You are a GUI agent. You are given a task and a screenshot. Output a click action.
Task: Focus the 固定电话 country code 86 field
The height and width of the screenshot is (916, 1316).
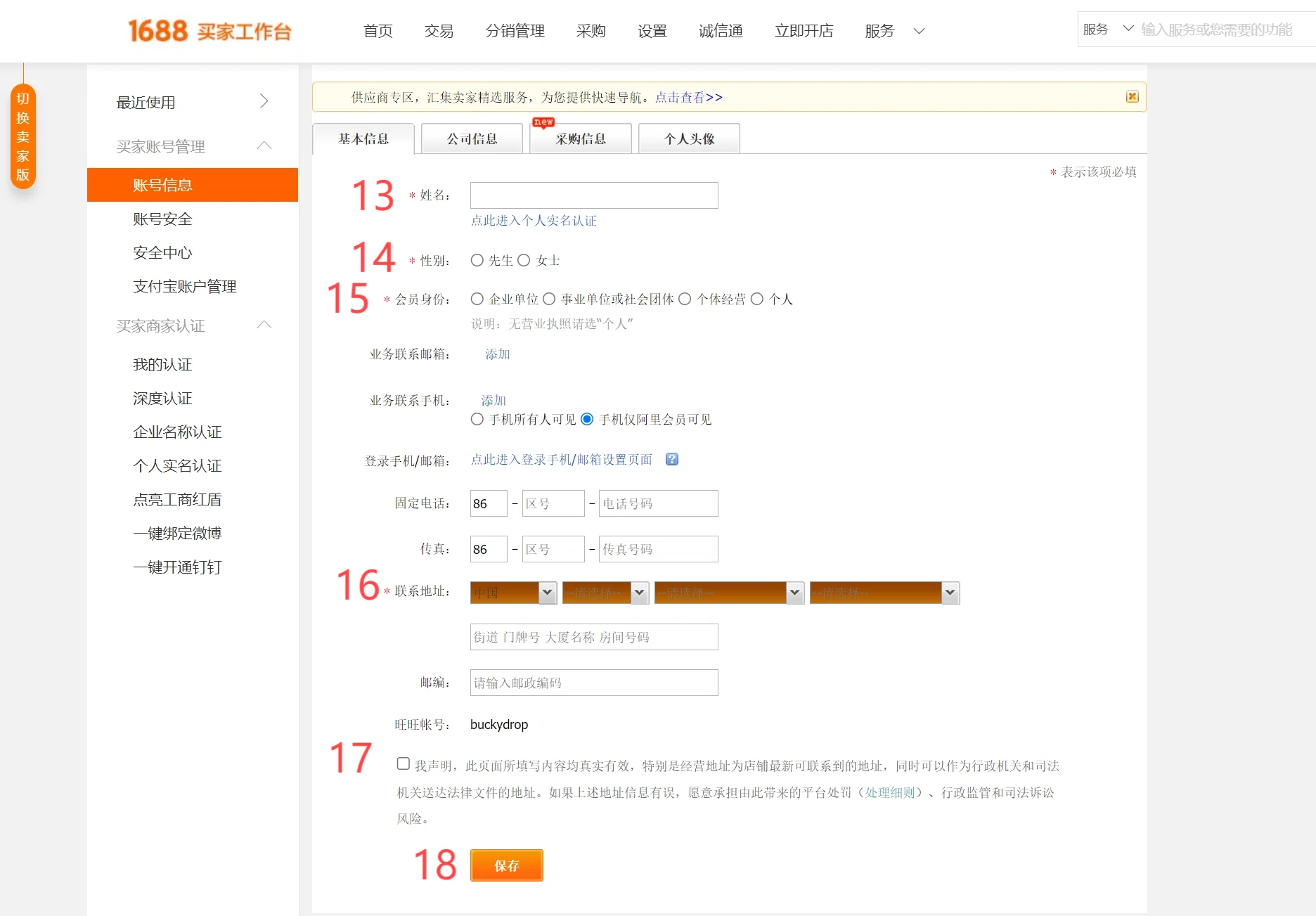tap(489, 503)
